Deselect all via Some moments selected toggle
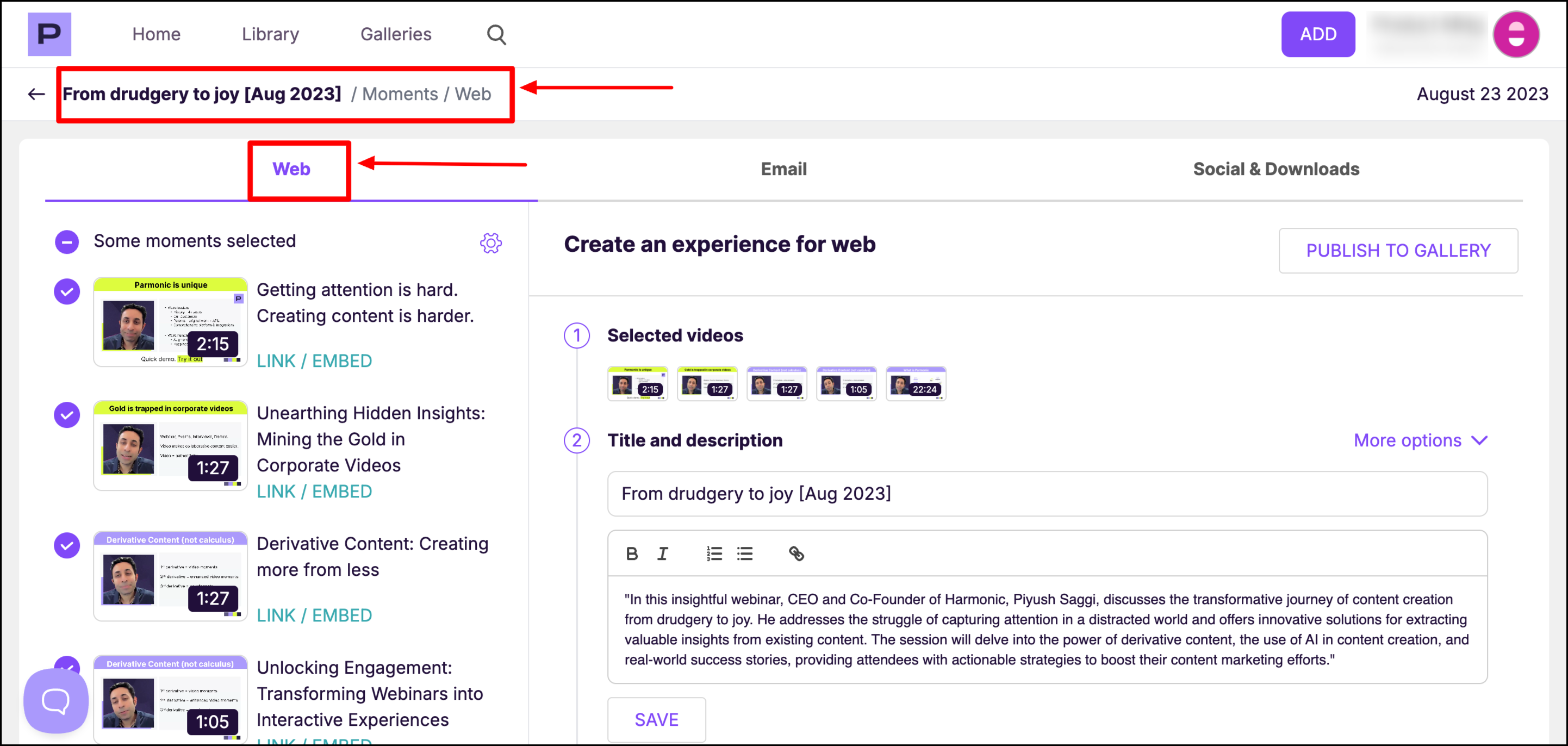This screenshot has width=1568, height=746. [x=67, y=242]
